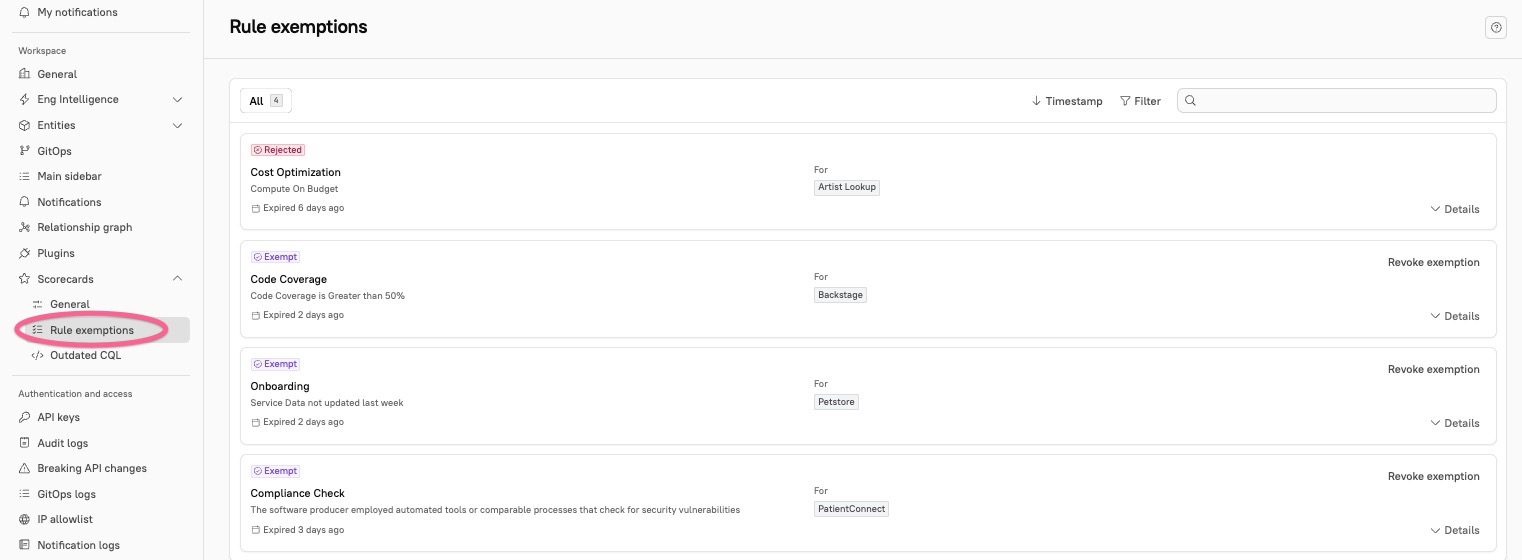Expand the Eng Intelligence section
This screenshot has width=1522, height=560.
[x=178, y=100]
